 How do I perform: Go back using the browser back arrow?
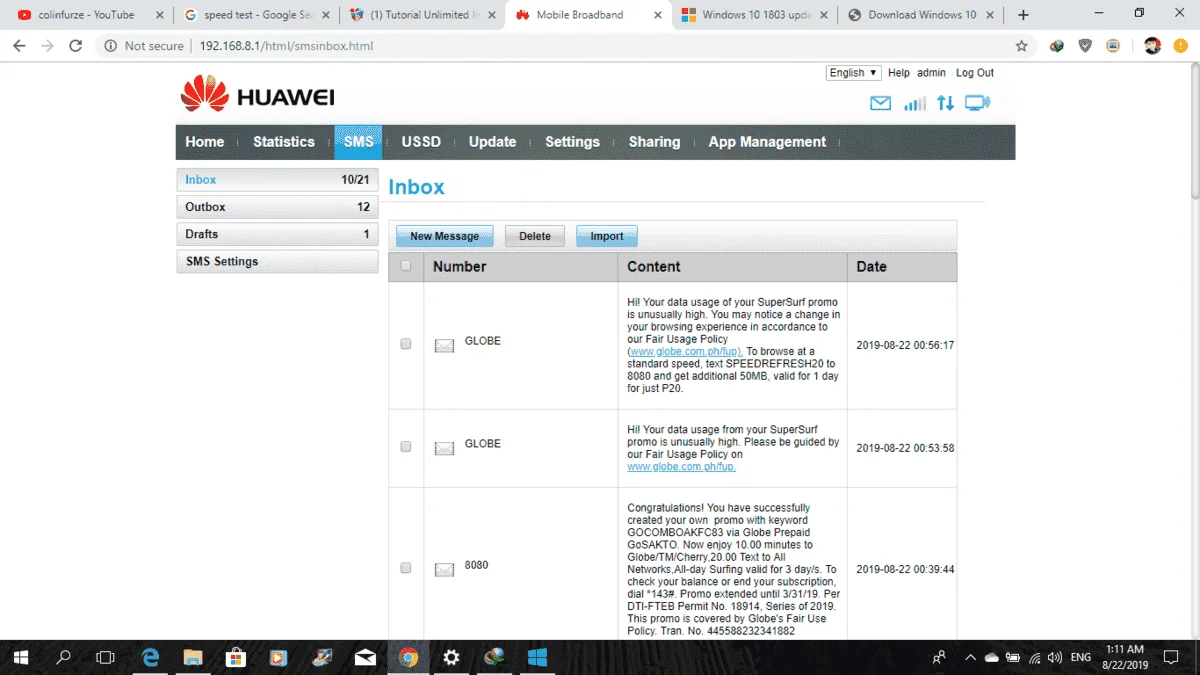click(19, 46)
